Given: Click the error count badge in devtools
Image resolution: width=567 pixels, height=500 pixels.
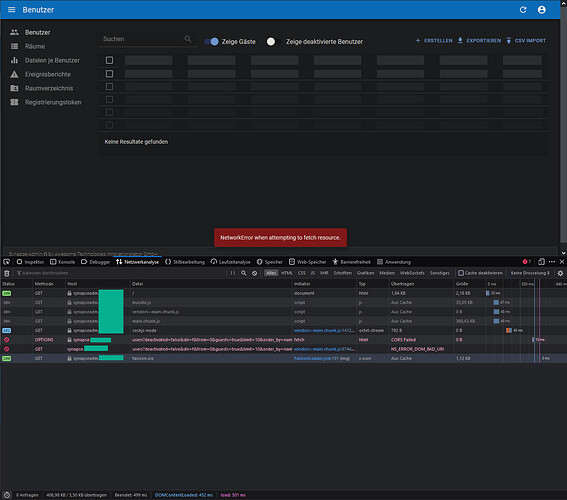Looking at the screenshot, I should pyautogui.click(x=526, y=262).
